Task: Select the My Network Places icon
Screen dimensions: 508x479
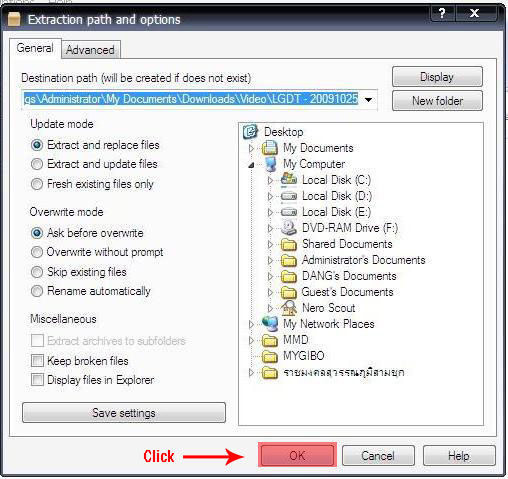Action: tap(270, 324)
